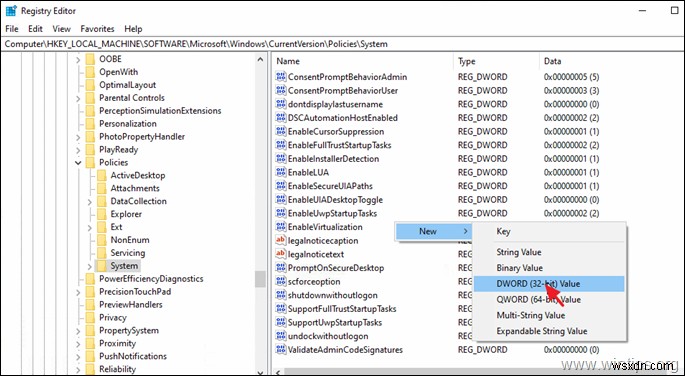Expand the System subkey
Screen dimensions: 685x376
coord(90,266)
